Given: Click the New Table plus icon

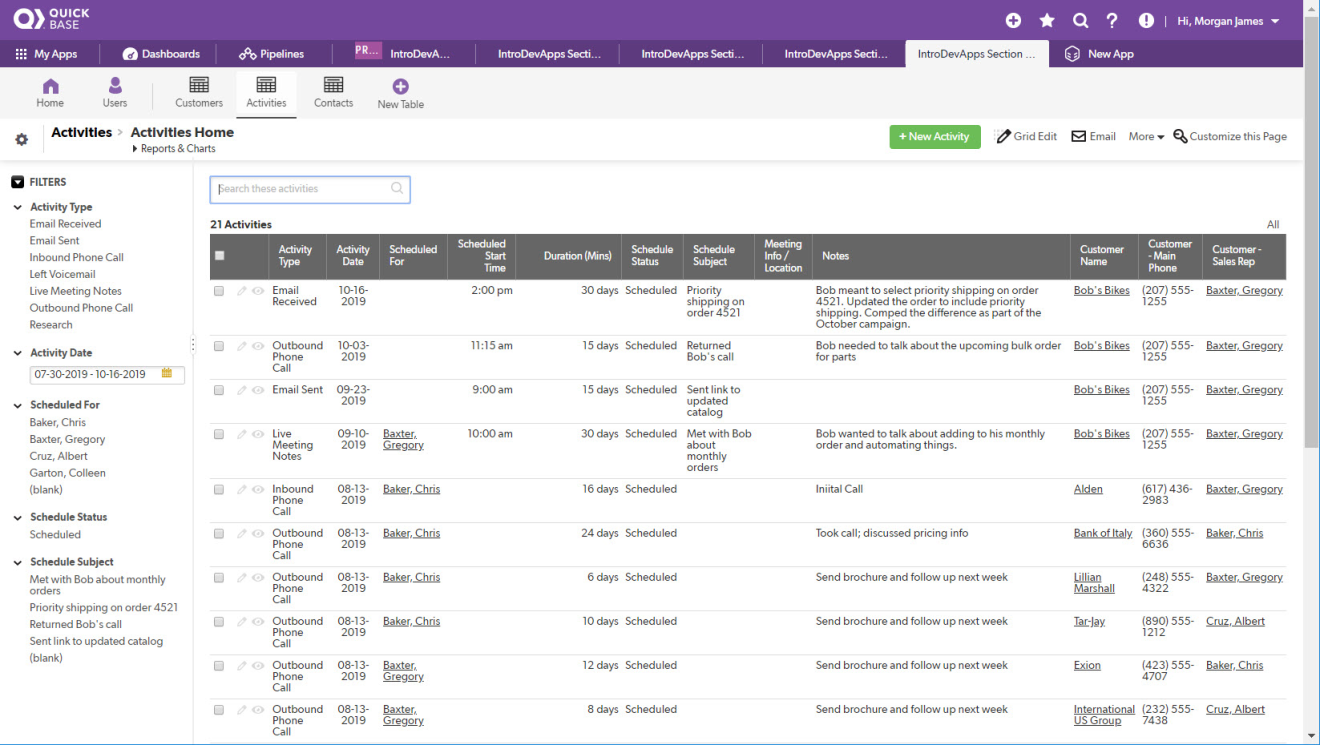Looking at the screenshot, I should (x=400, y=88).
